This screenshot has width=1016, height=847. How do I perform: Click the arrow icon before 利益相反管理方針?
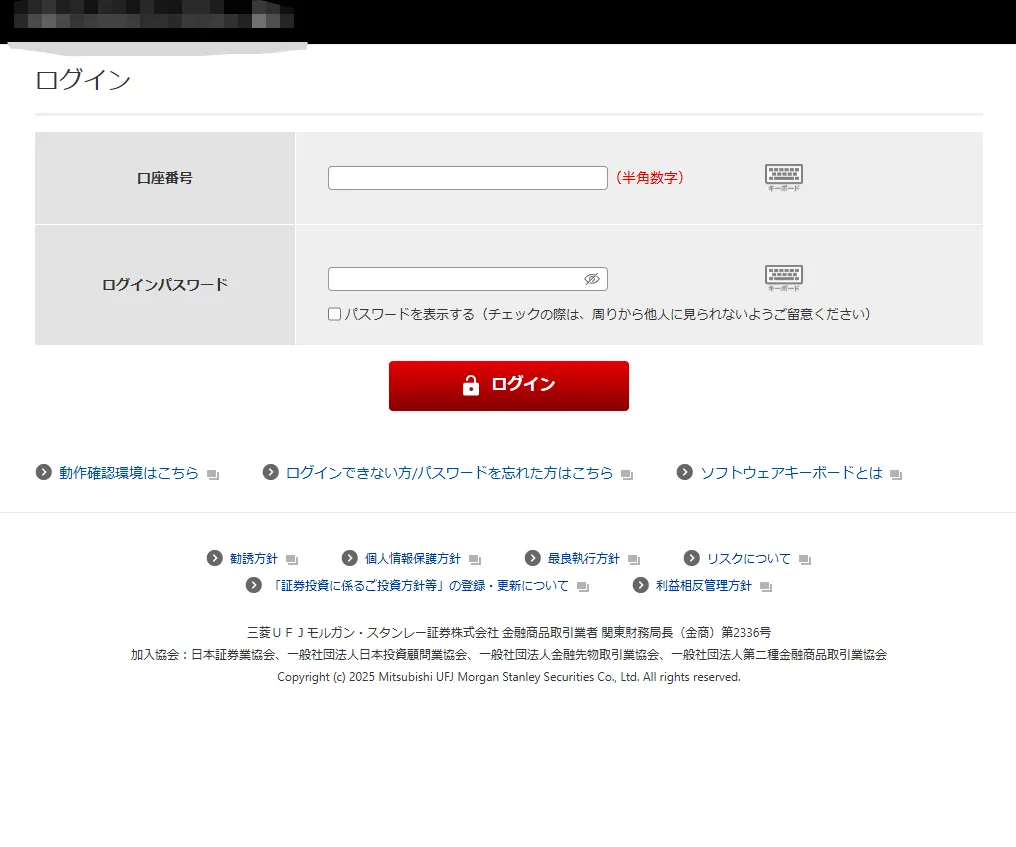[x=641, y=585]
